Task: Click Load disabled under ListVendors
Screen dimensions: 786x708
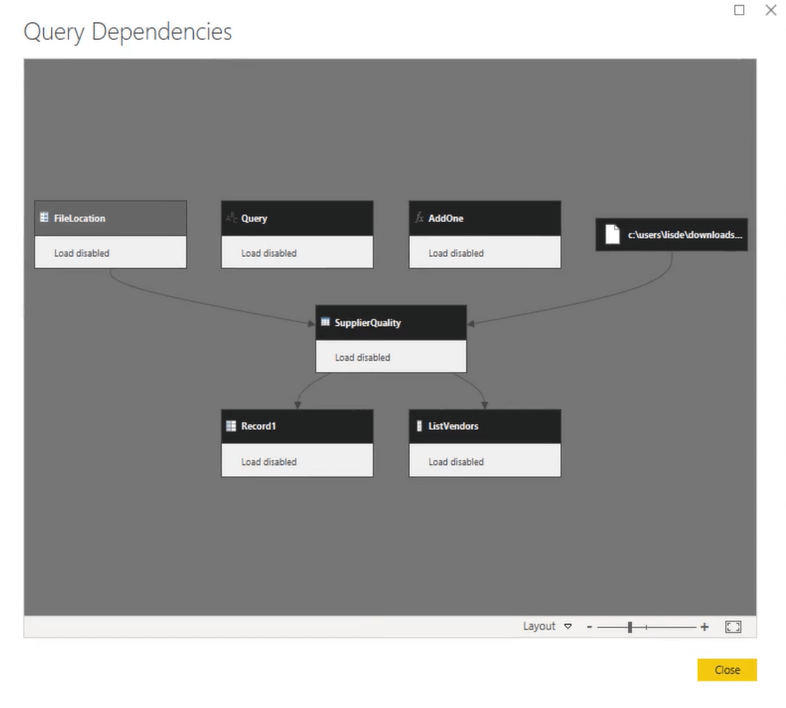Action: pos(456,462)
